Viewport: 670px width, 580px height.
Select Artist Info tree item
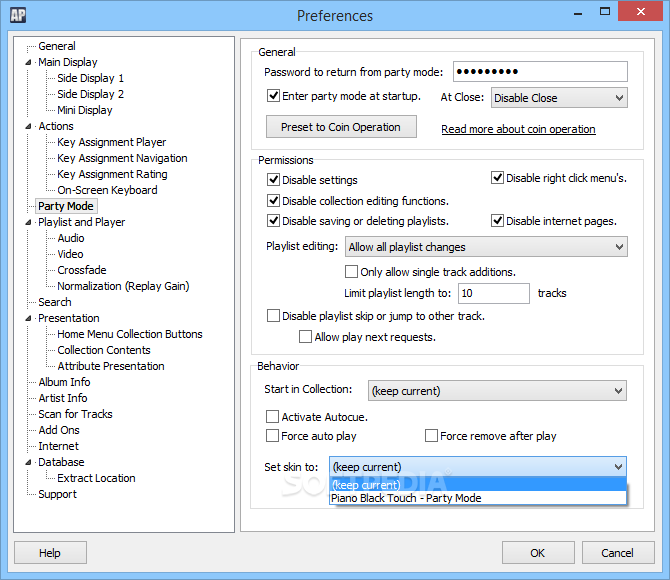(x=63, y=398)
